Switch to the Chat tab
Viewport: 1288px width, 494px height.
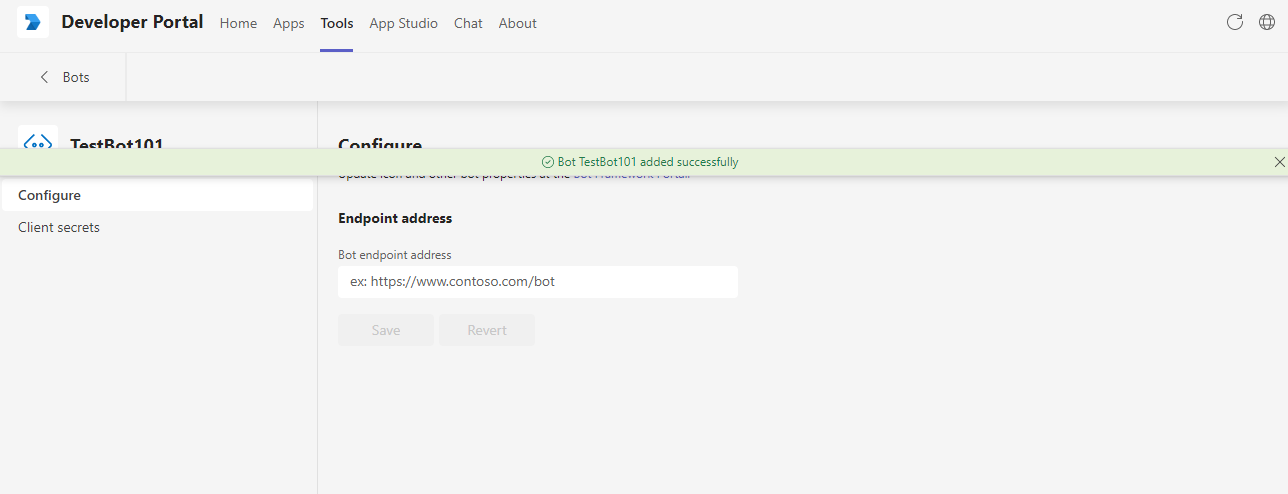coord(468,23)
